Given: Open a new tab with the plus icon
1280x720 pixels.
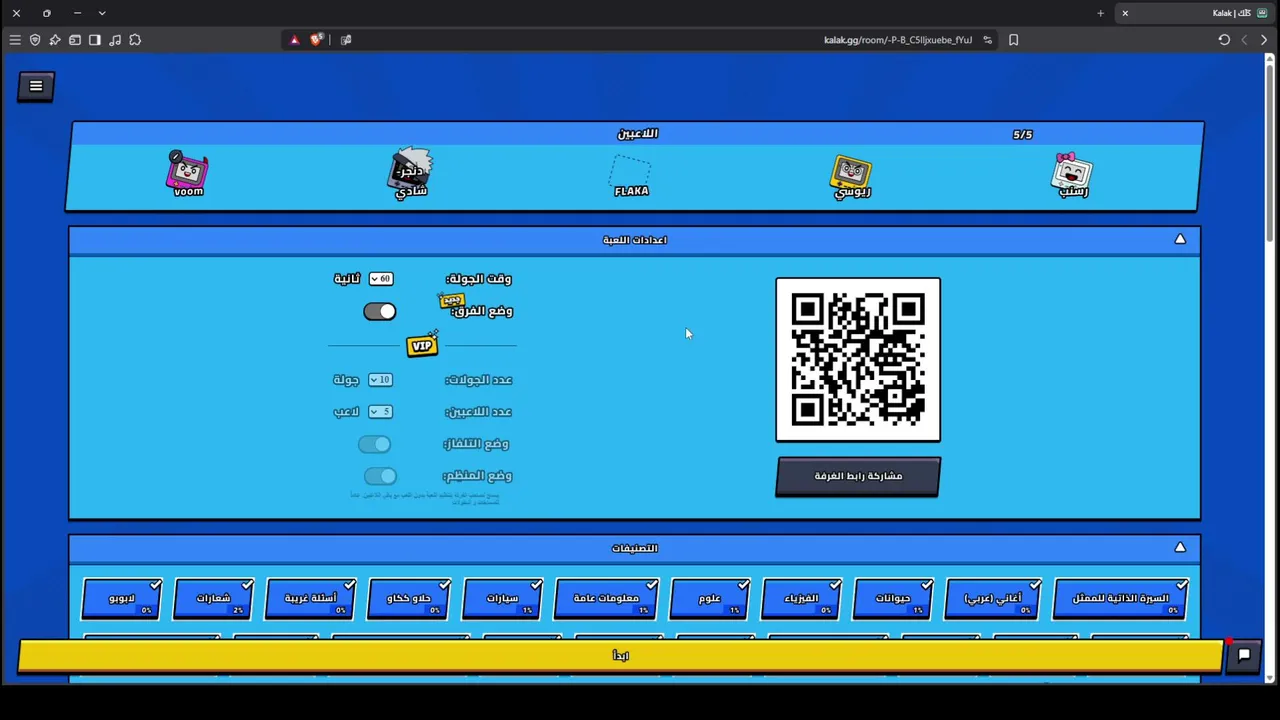Looking at the screenshot, I should 1100,13.
